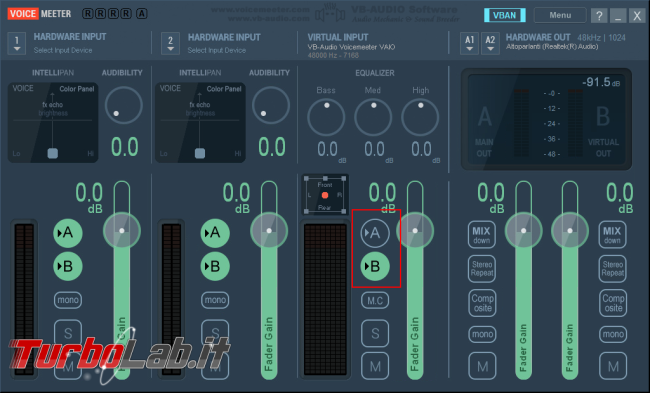Viewport: 650px width, 393px height.
Task: Toggle Stereo Repeat on bus B
Action: (613, 269)
